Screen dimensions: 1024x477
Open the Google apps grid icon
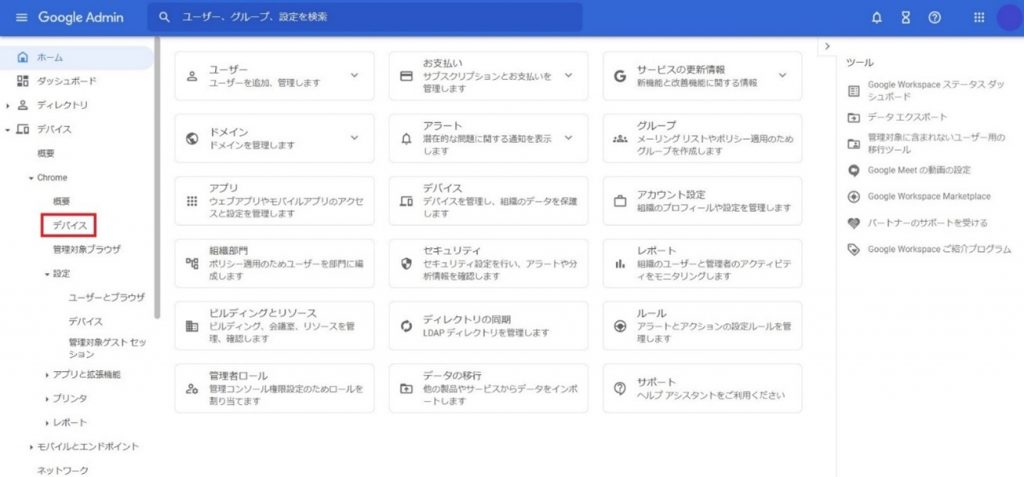tap(979, 18)
